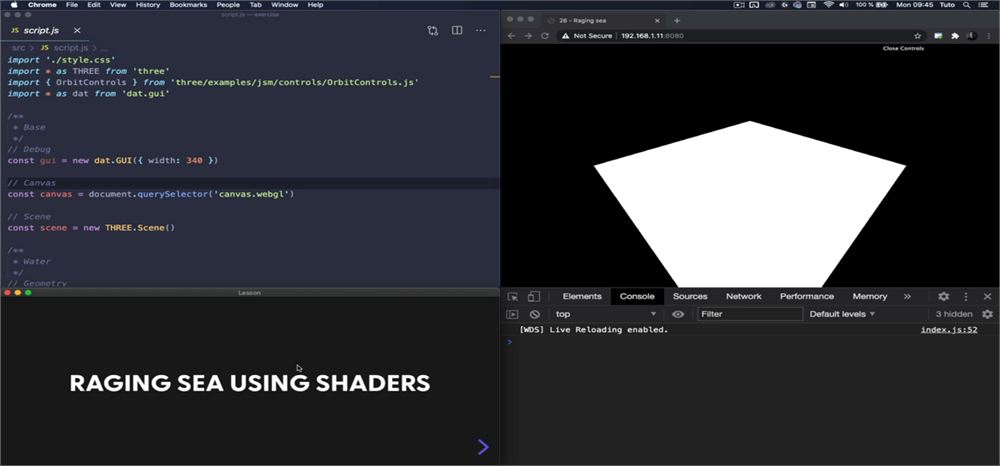This screenshot has height=466, width=1000.
Task: Click the Wi-Fi icon in the menu bar
Action: pos(828,4)
